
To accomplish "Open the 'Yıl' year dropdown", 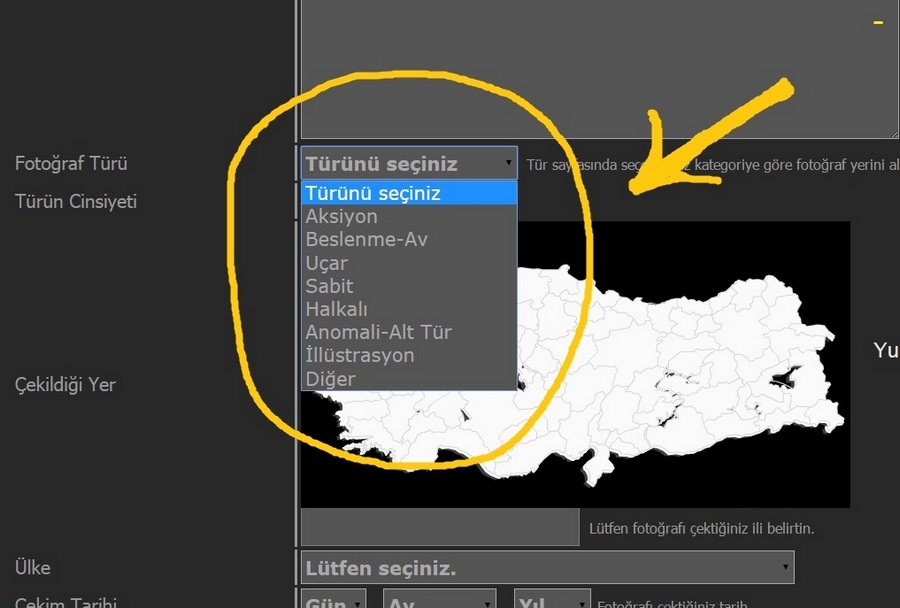I will 552,601.
